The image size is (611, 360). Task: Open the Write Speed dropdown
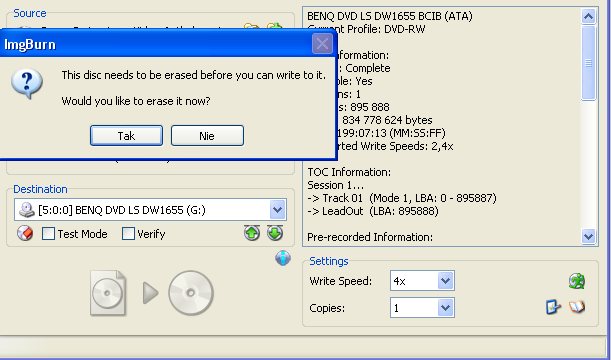[445, 281]
